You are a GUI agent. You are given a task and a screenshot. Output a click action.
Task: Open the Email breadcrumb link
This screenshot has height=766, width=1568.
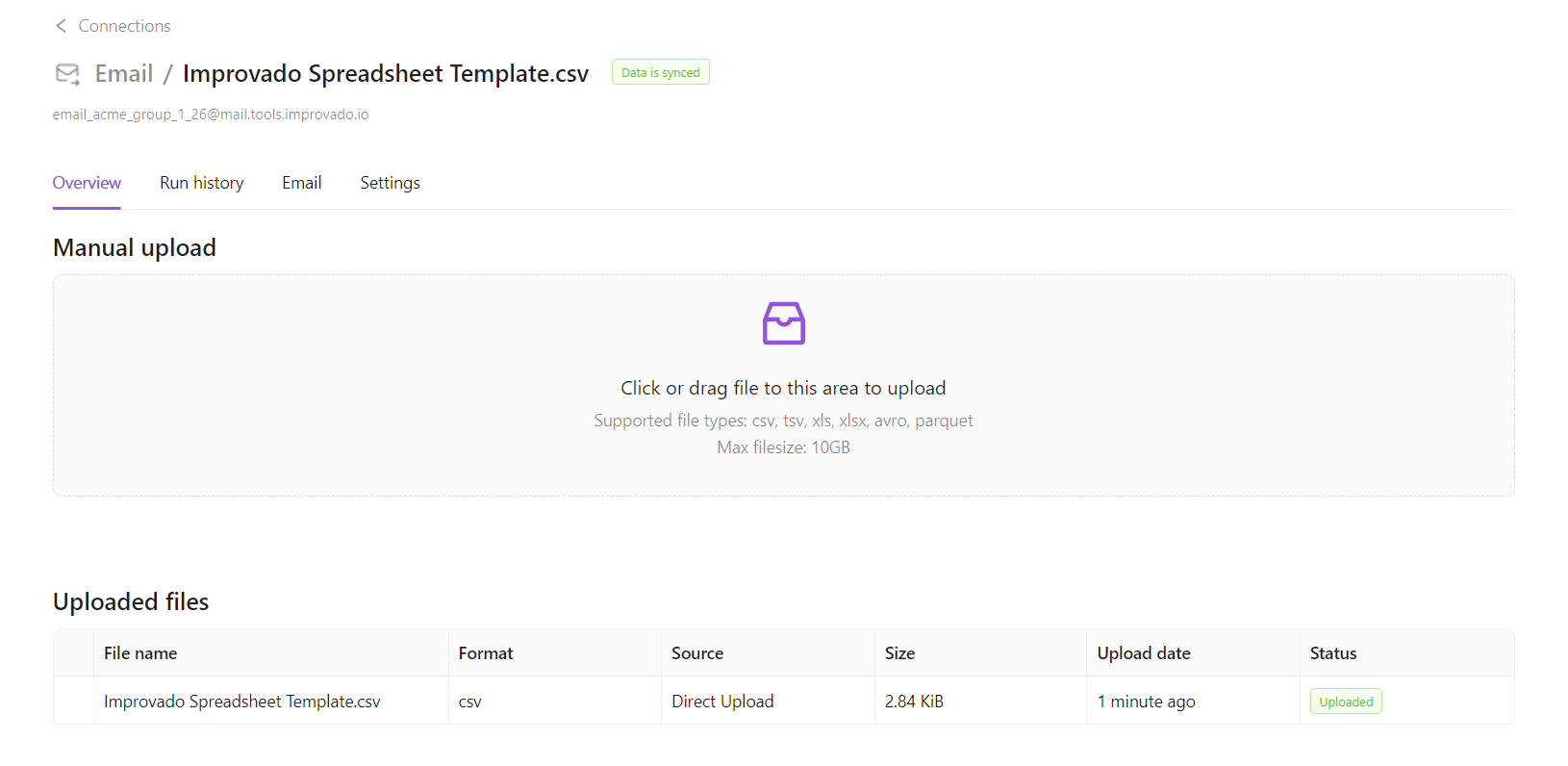coord(124,74)
